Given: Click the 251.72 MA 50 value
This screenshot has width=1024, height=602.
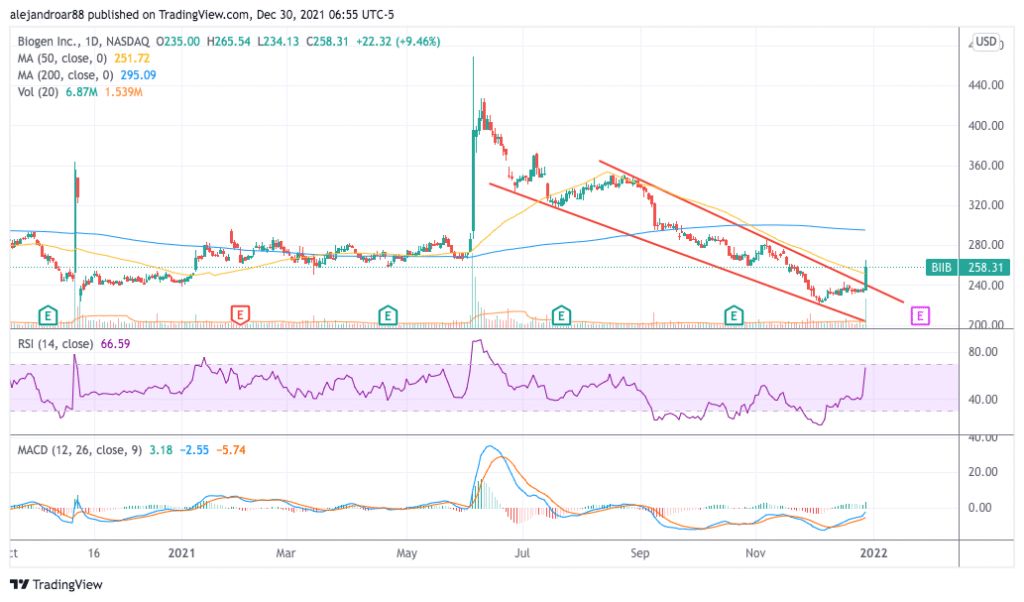Looking at the screenshot, I should (132, 58).
